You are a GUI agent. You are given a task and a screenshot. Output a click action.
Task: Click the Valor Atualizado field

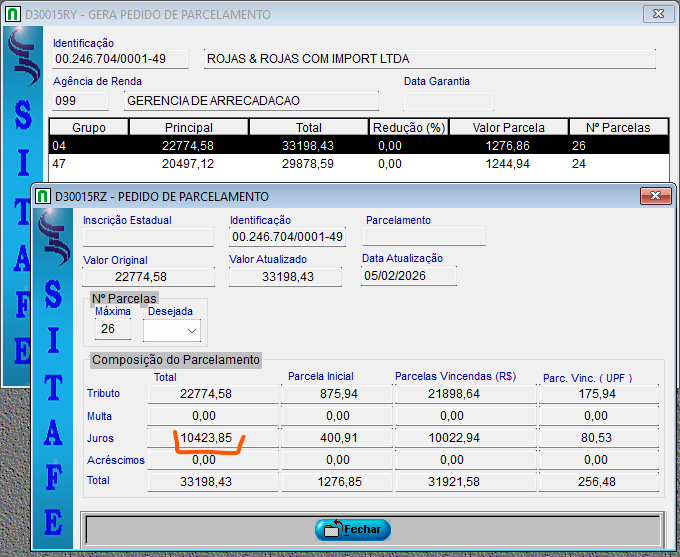click(x=287, y=277)
